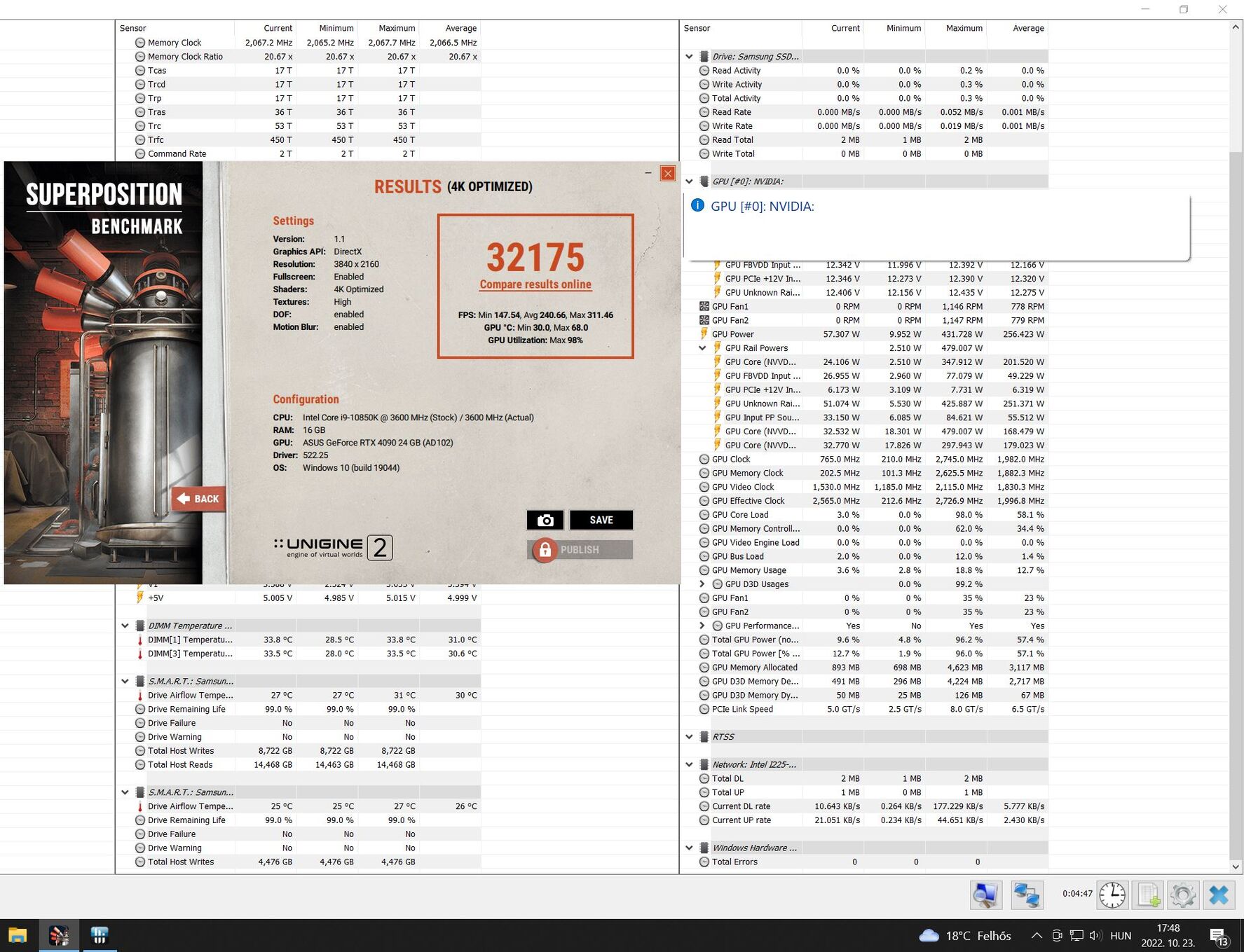Collapse the GPU [#0]: NVIDIA group header
The image size is (1244, 952).
[689, 181]
